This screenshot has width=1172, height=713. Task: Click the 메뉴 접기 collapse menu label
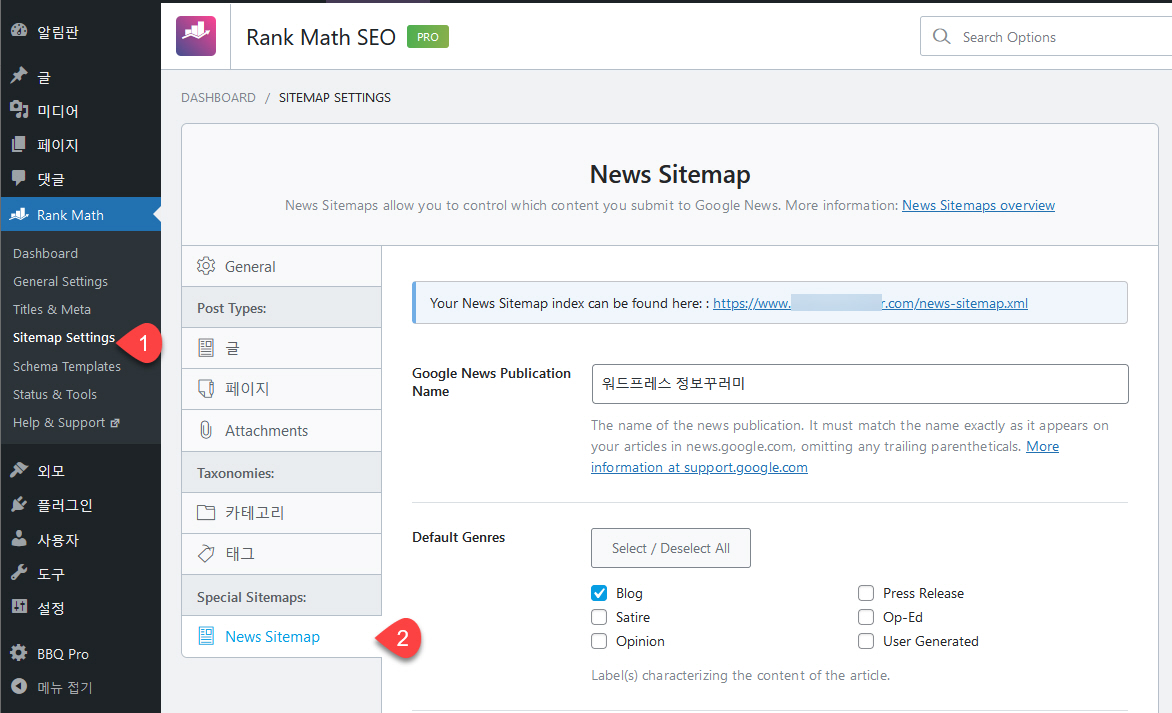tap(65, 688)
